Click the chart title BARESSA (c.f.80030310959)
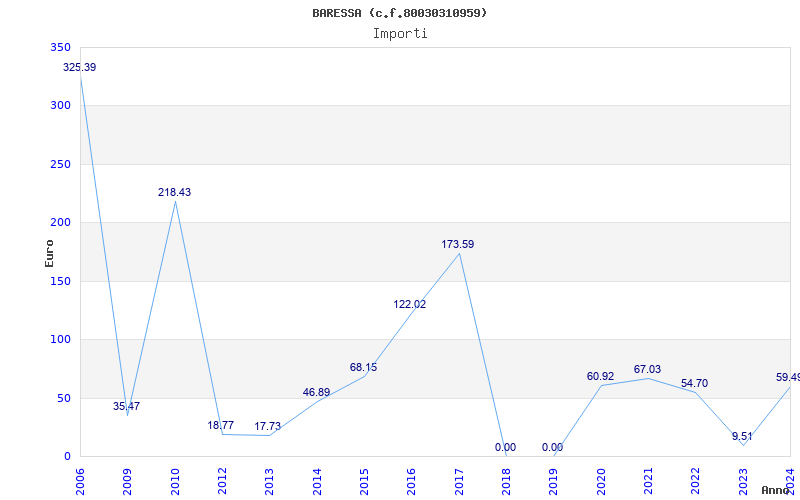Screen dimensions: 800x500 point(399,13)
